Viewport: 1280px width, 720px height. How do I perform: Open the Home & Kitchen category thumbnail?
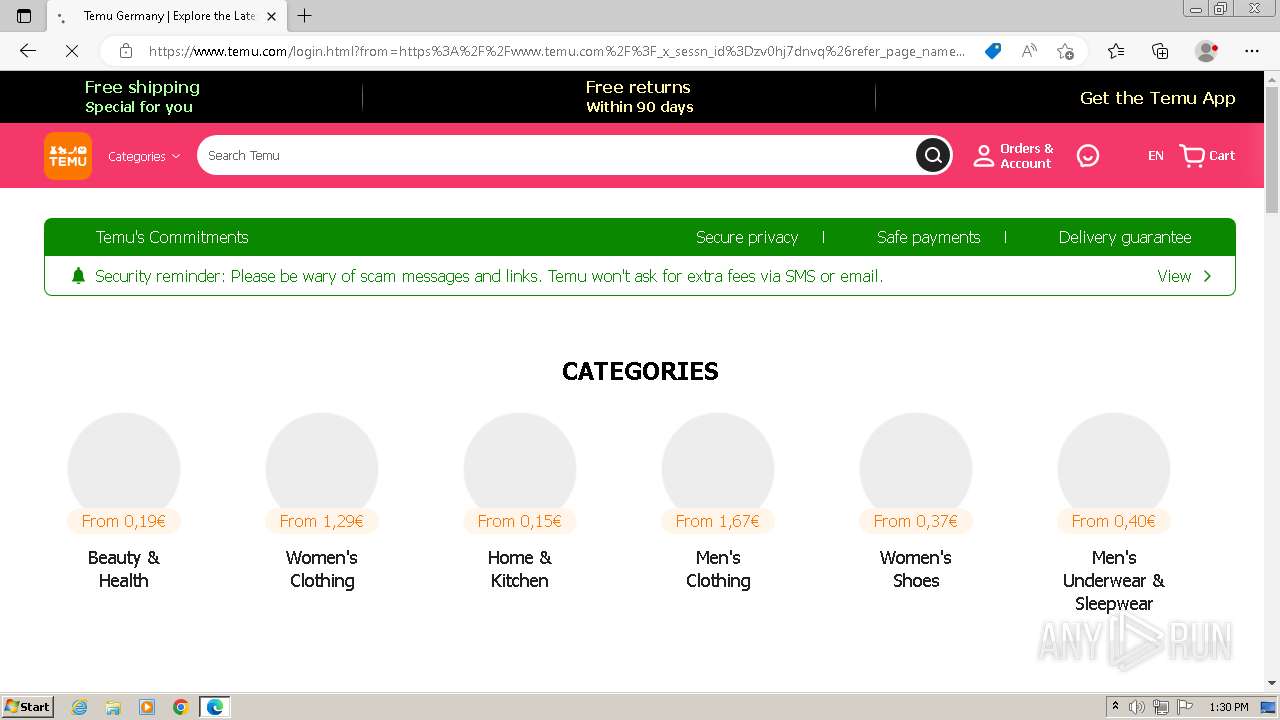pyautogui.click(x=520, y=468)
